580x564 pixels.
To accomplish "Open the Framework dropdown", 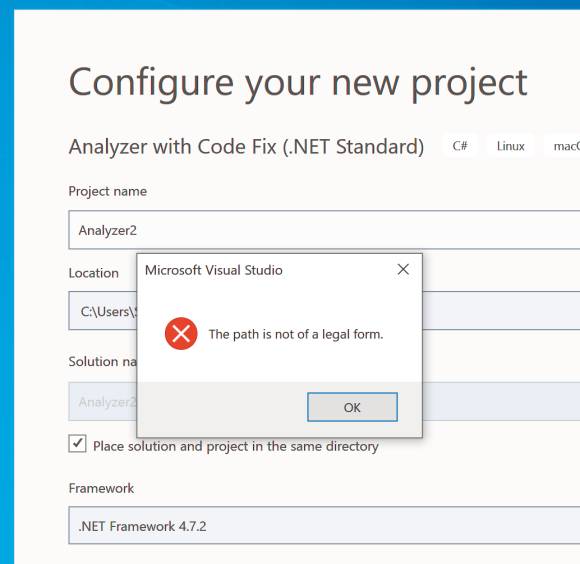I will (324, 526).
